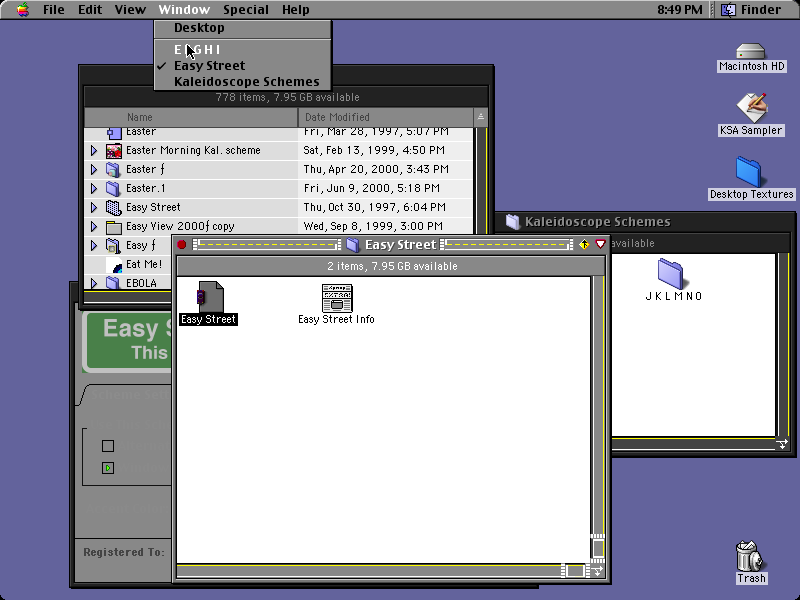Select the Eat Me! file name

[x=144, y=264]
